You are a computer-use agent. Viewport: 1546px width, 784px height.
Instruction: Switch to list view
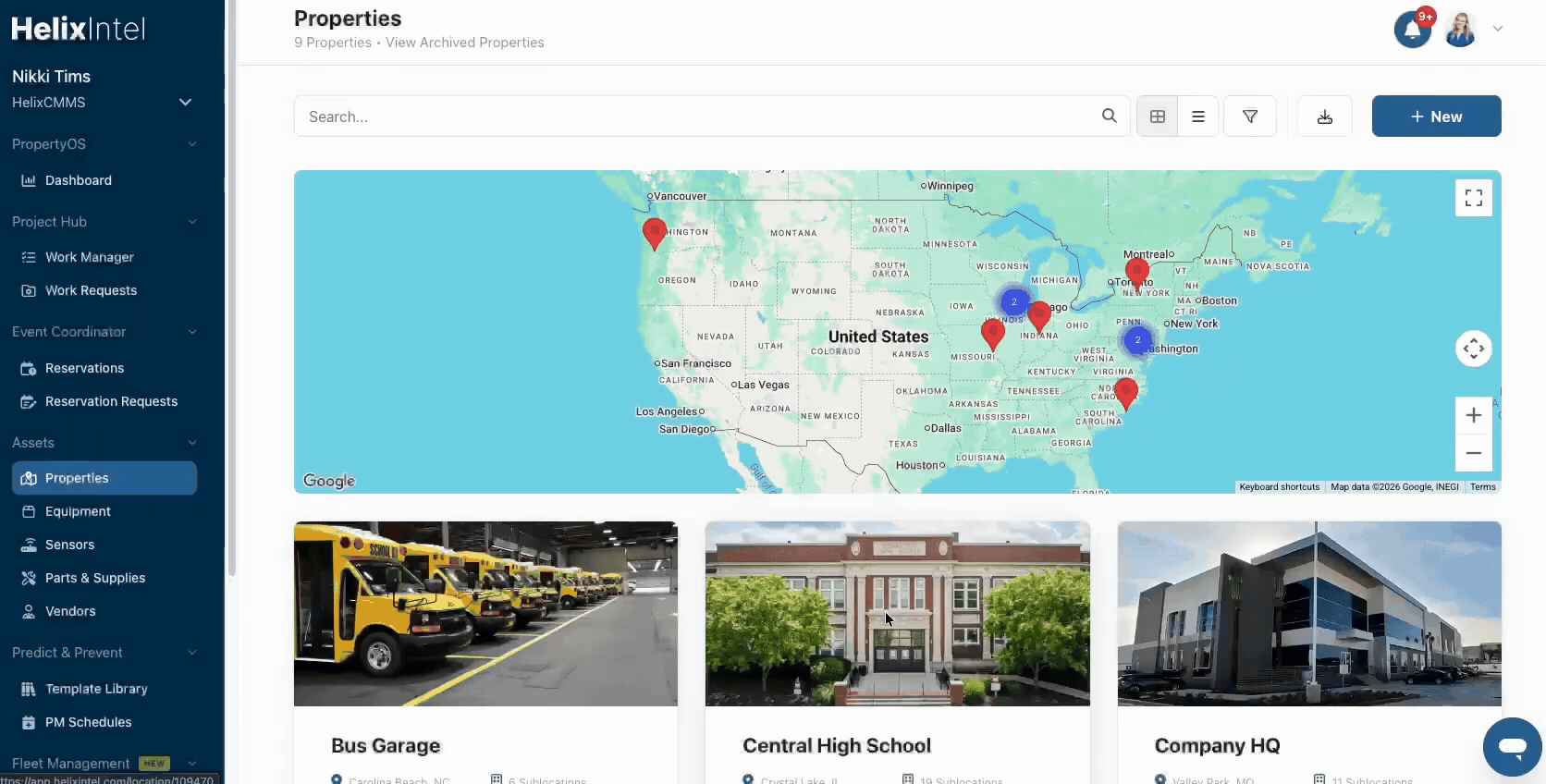point(1198,116)
